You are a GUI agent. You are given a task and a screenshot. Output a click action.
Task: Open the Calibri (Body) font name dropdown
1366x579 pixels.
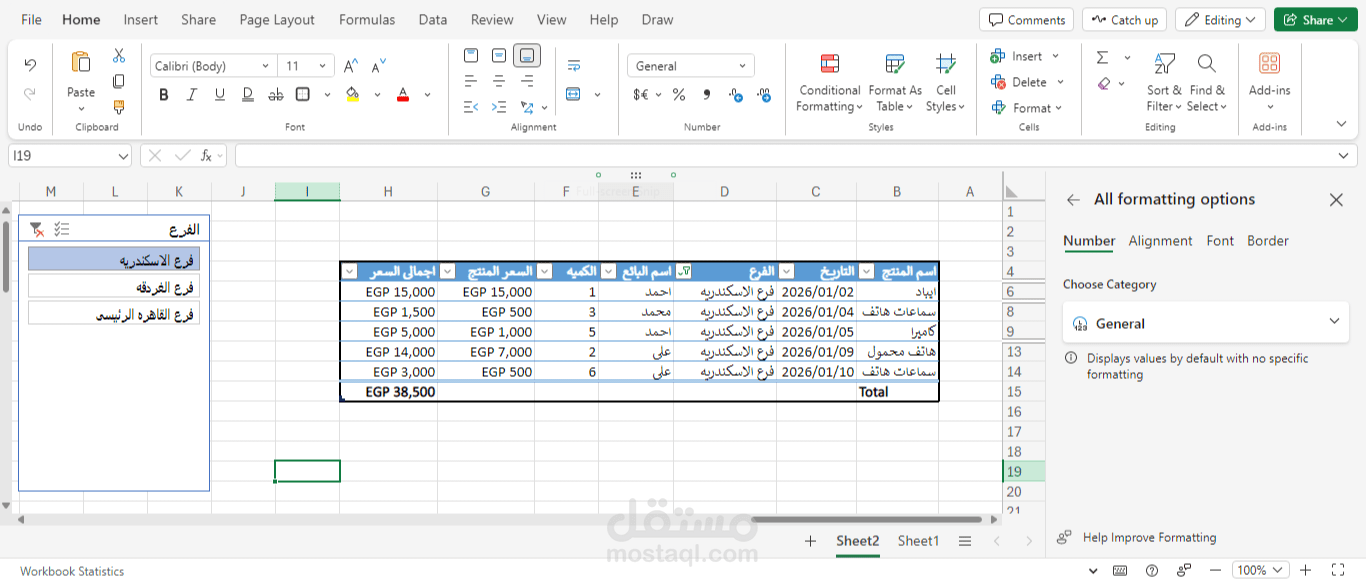coord(265,66)
